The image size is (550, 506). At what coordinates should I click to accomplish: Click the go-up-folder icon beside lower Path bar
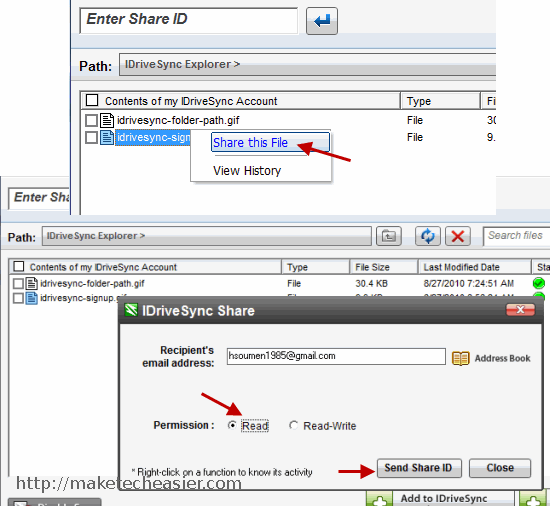(389, 236)
